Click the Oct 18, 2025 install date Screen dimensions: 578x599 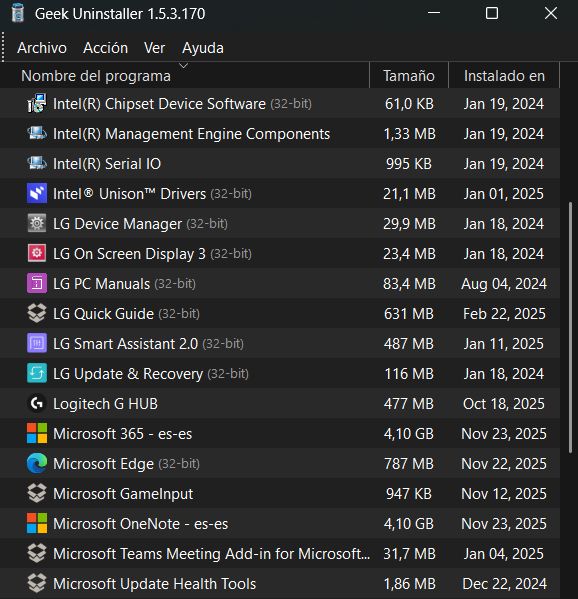pos(504,404)
